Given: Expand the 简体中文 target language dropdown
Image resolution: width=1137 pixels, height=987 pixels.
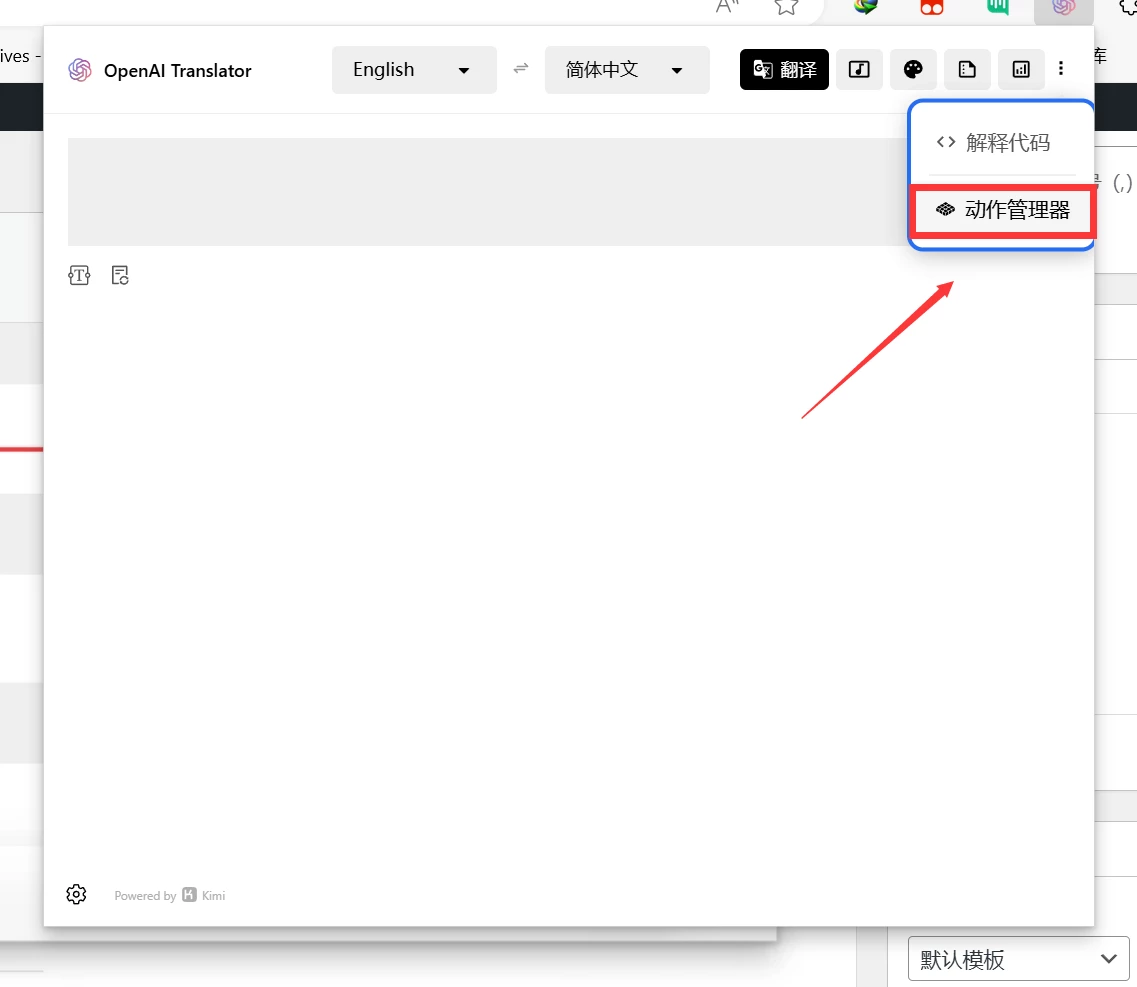Looking at the screenshot, I should pos(626,70).
